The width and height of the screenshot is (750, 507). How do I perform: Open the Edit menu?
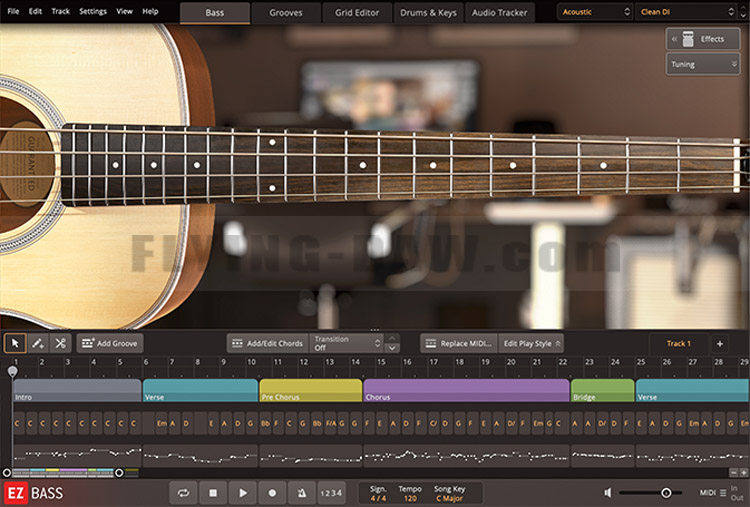coord(35,11)
